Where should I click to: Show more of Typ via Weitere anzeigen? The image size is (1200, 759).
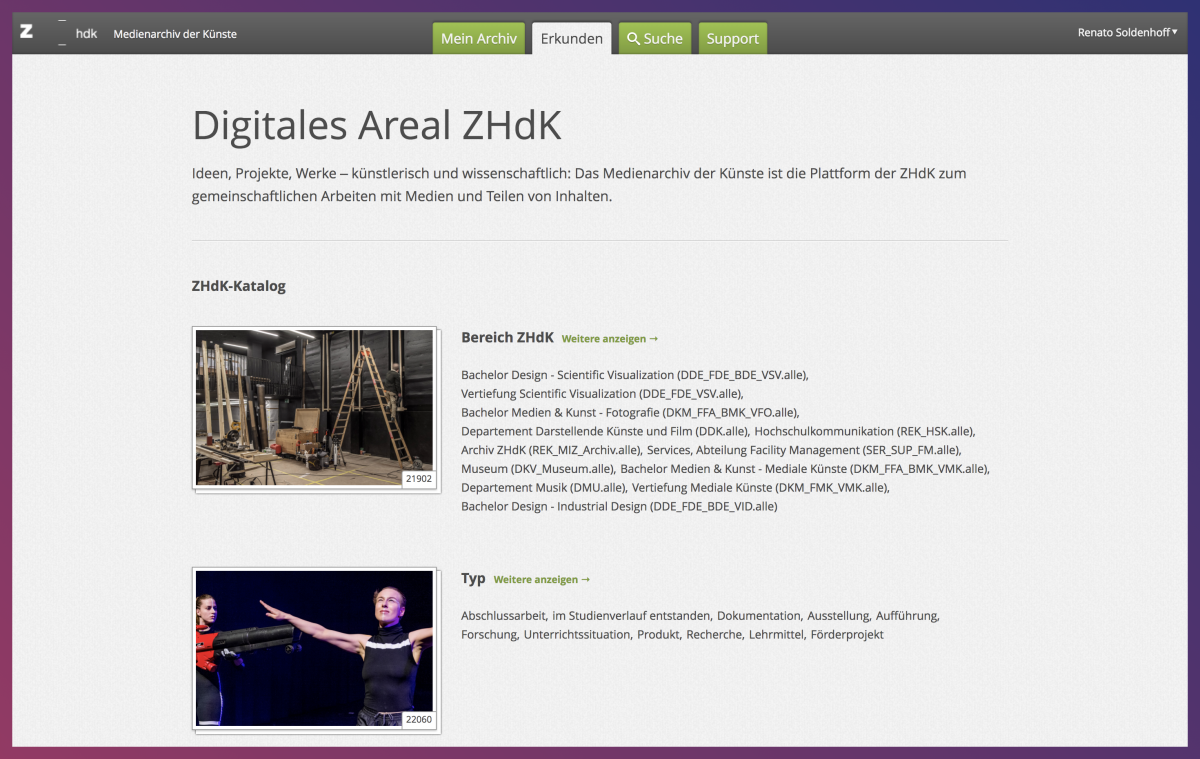pyautogui.click(x=541, y=580)
